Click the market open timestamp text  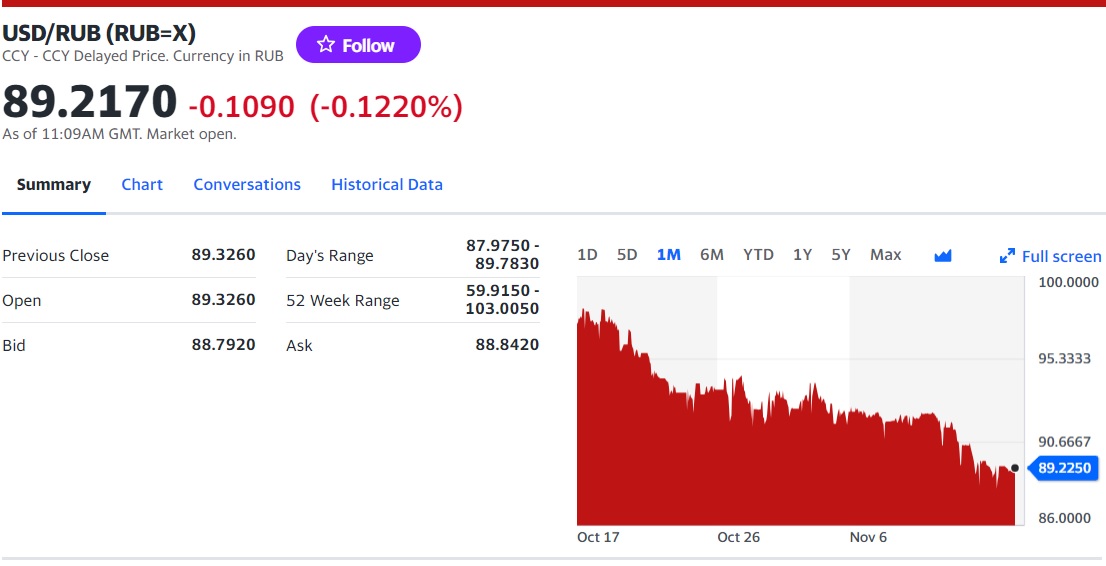(x=119, y=134)
